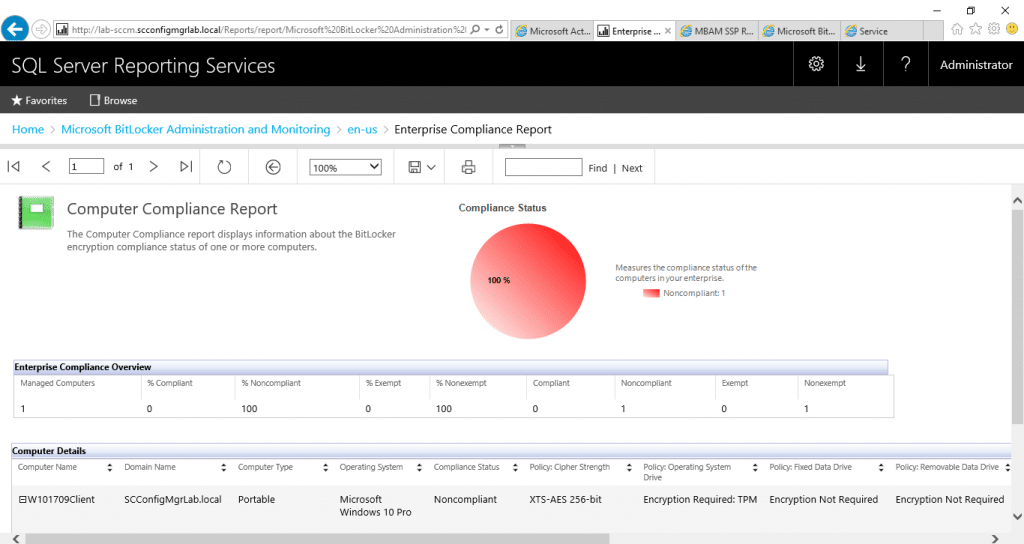
Task: Expand the W101709Client row
Action: pos(22,500)
